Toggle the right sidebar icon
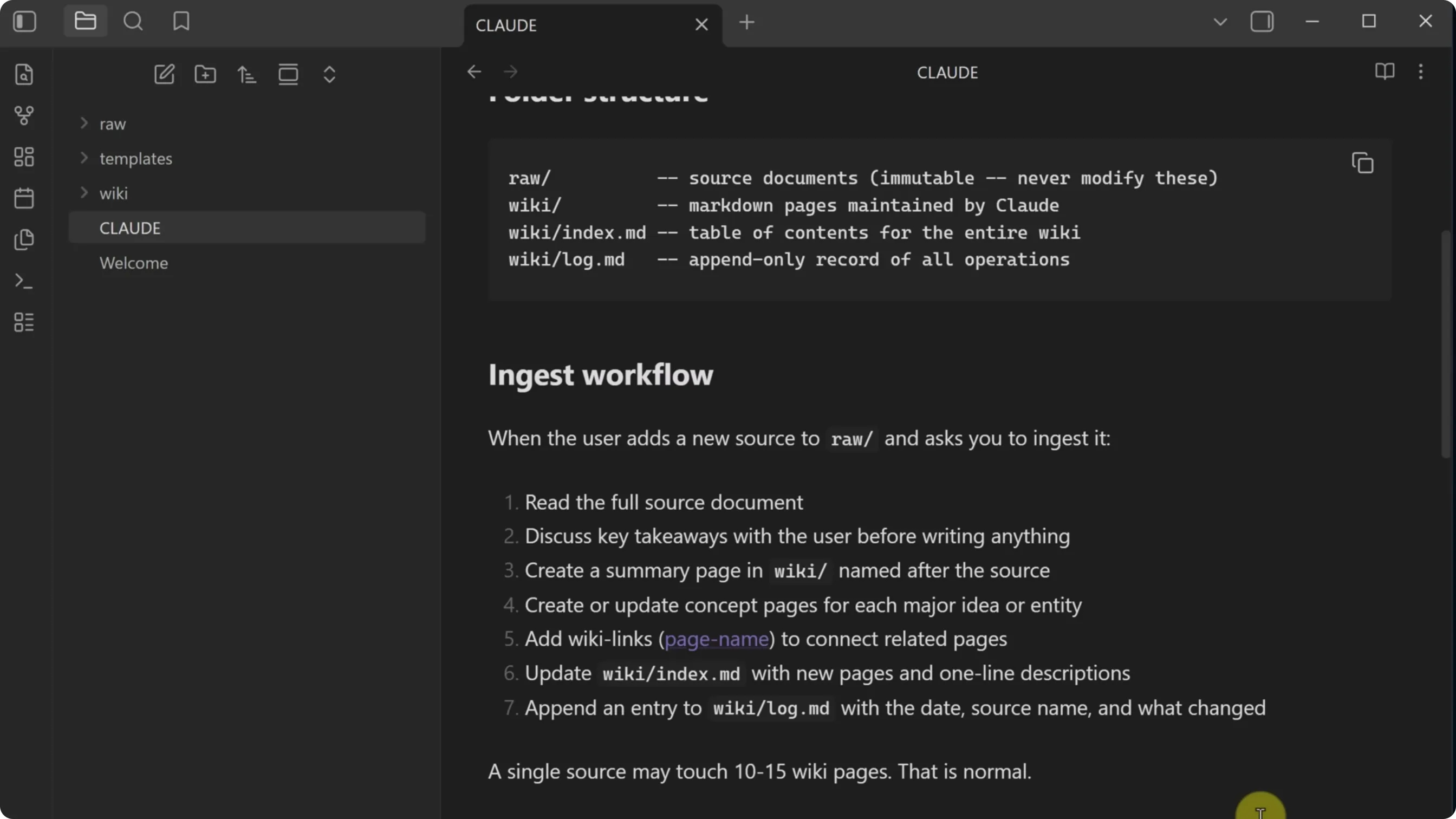The width and height of the screenshot is (1456, 819). (x=1262, y=22)
